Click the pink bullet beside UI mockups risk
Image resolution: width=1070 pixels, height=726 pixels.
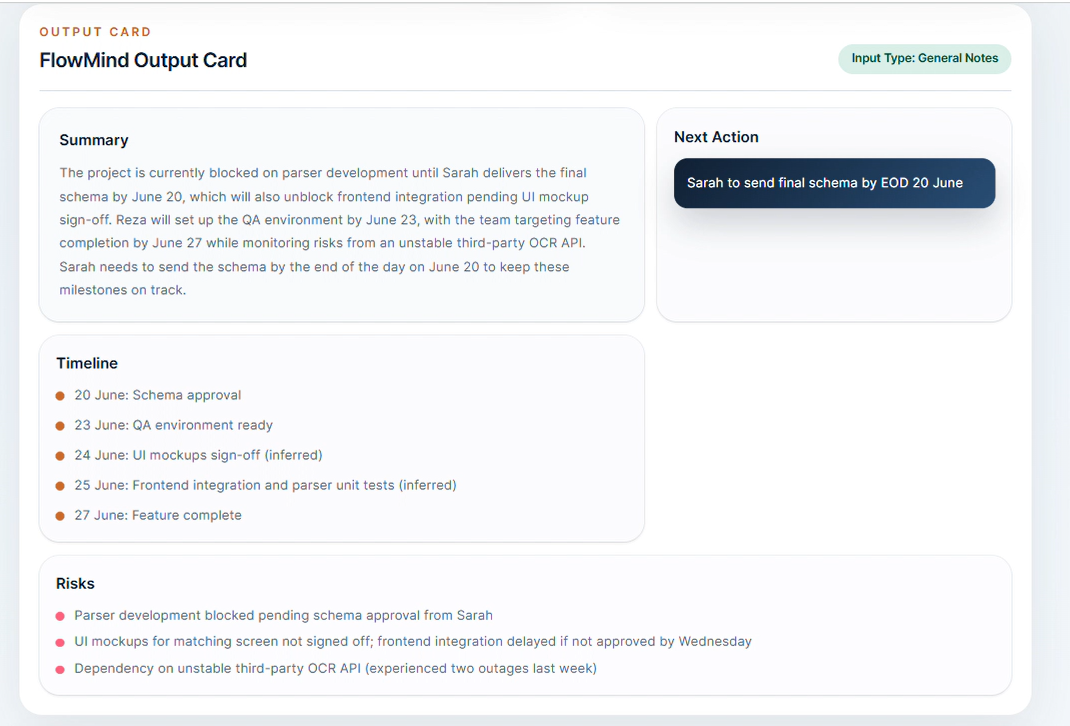tap(60, 643)
